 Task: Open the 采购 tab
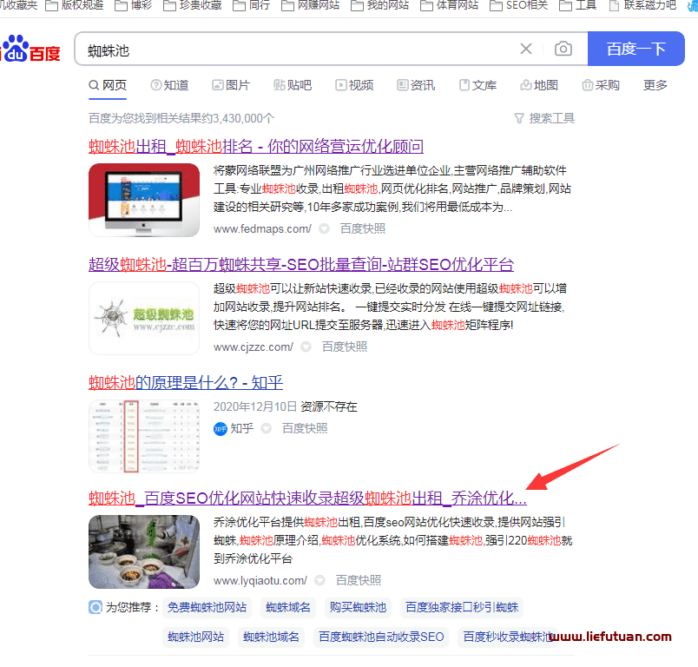pos(601,85)
